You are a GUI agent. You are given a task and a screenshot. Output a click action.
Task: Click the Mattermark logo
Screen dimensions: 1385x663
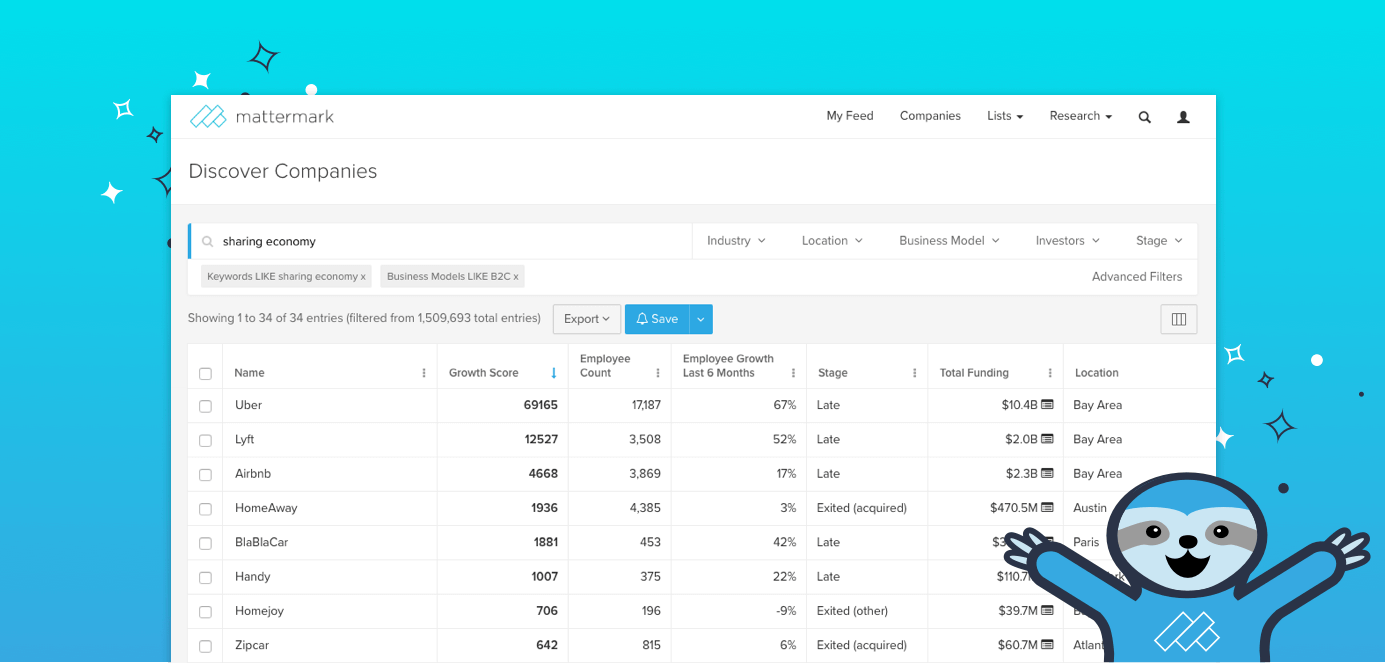(262, 117)
